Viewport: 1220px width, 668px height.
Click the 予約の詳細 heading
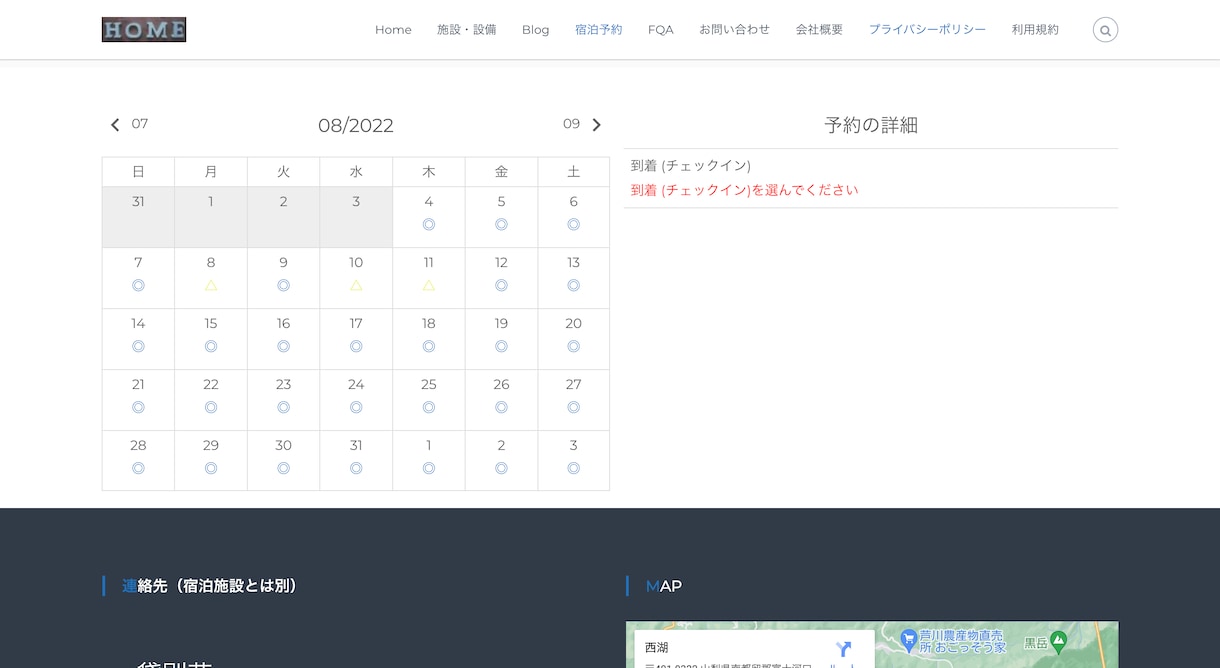tap(871, 125)
